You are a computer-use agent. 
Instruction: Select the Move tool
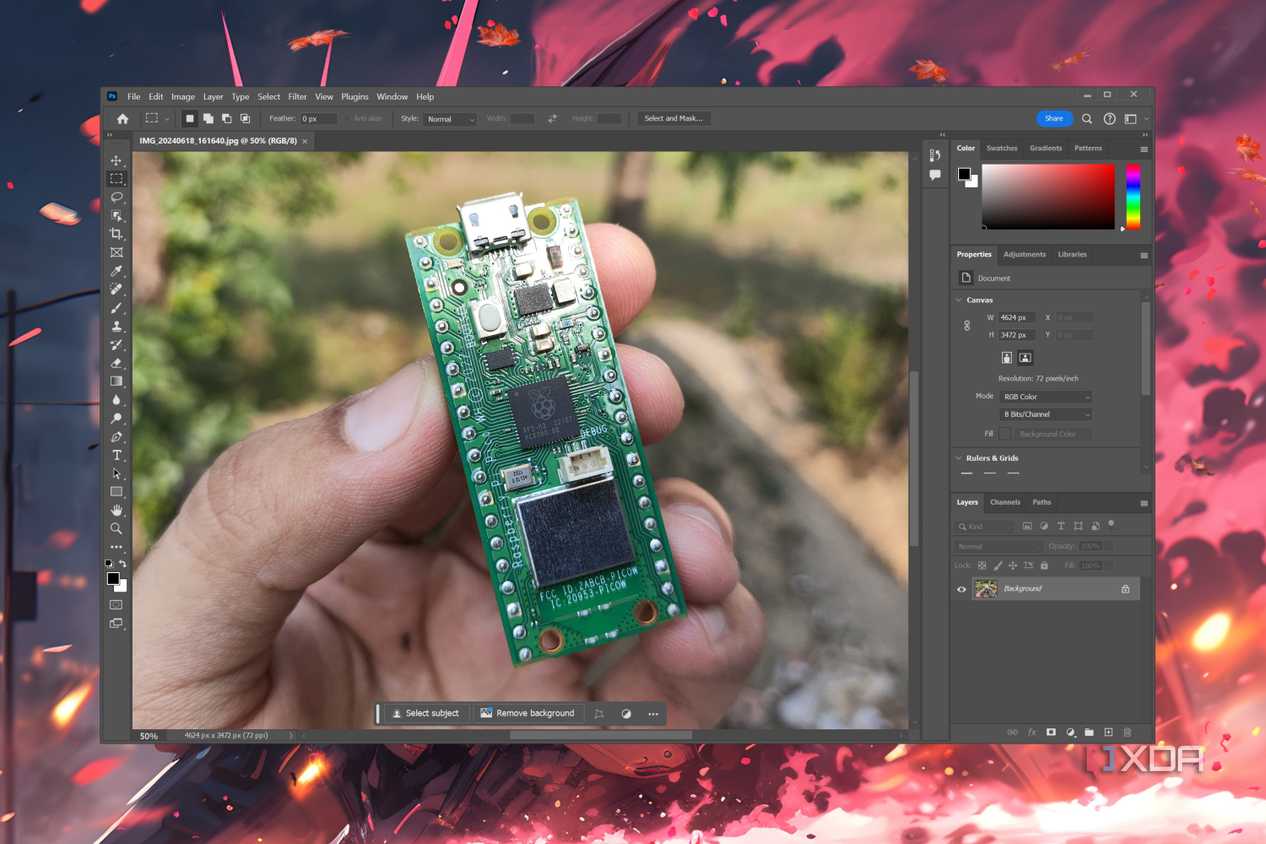point(116,160)
